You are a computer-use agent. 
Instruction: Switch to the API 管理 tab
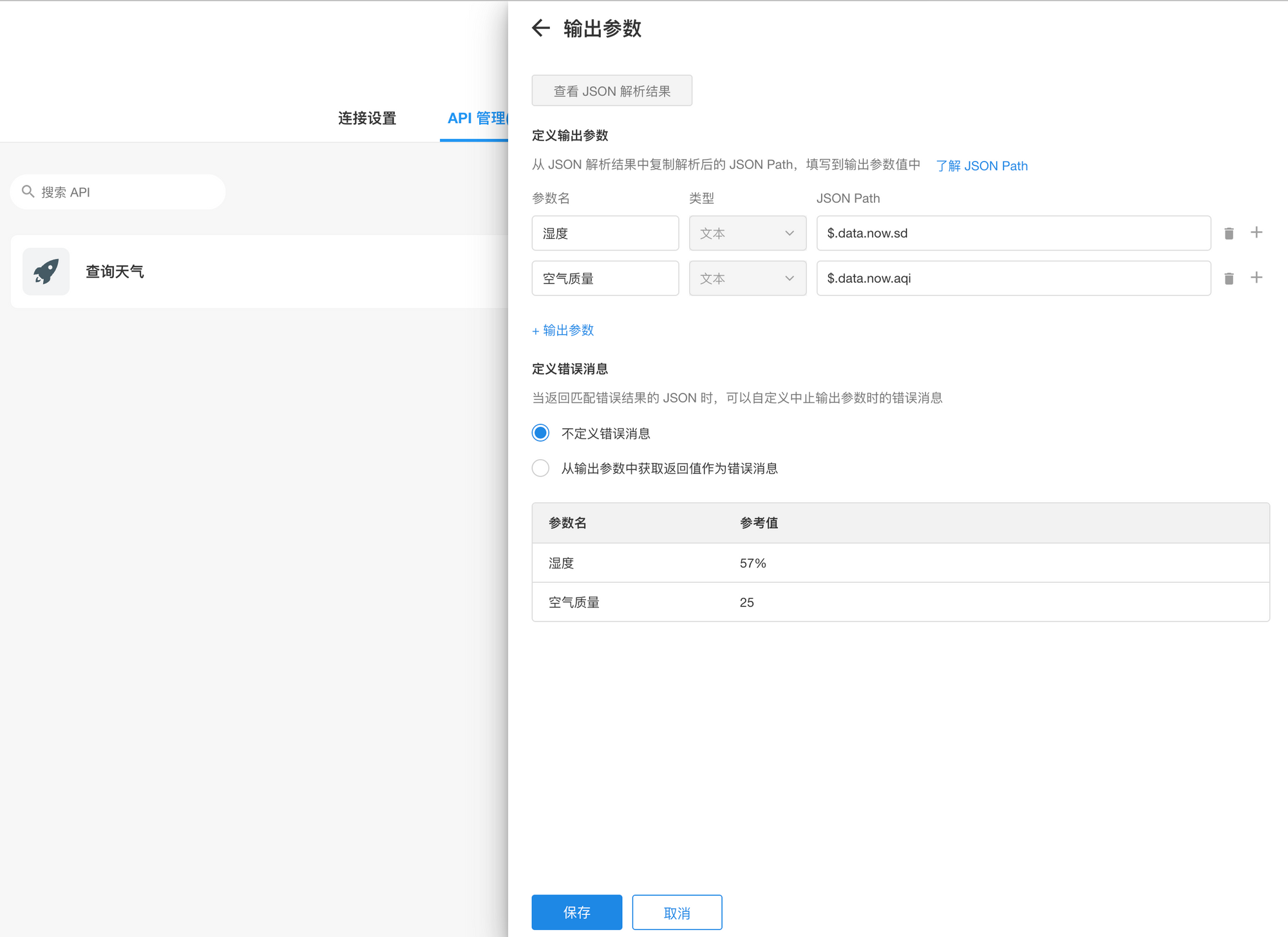coord(478,118)
